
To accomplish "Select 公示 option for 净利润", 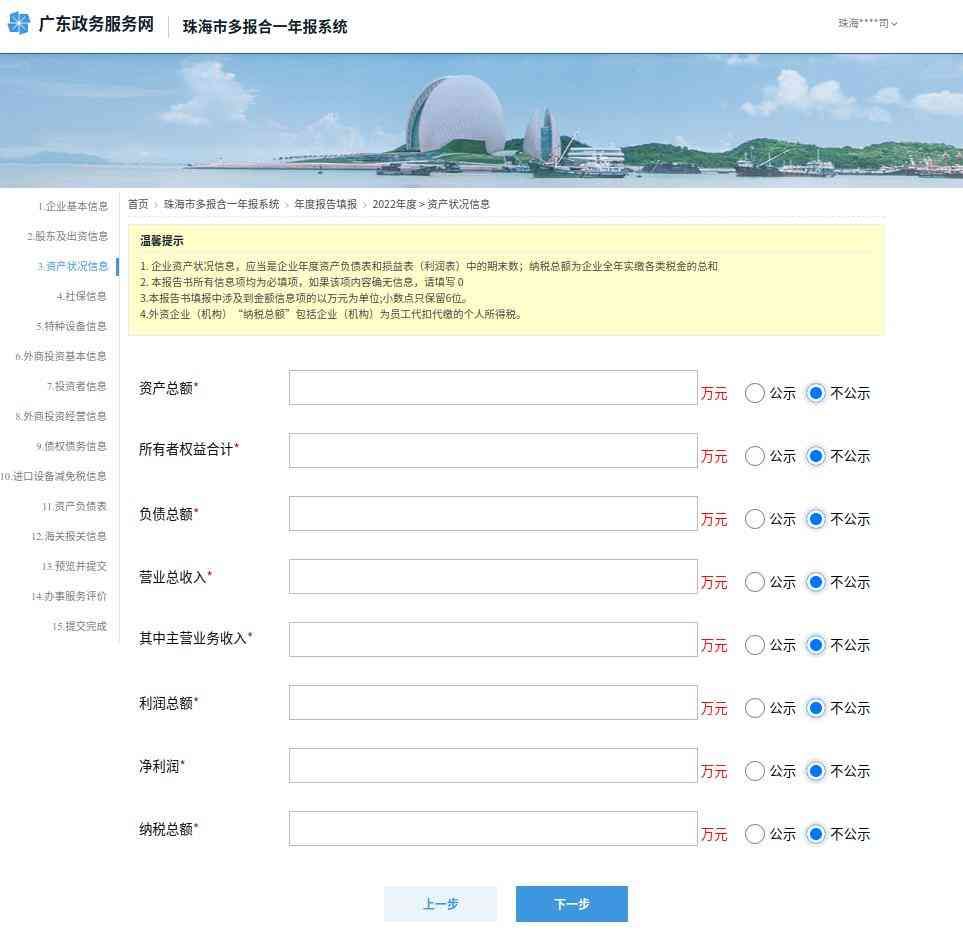I will click(x=755, y=771).
